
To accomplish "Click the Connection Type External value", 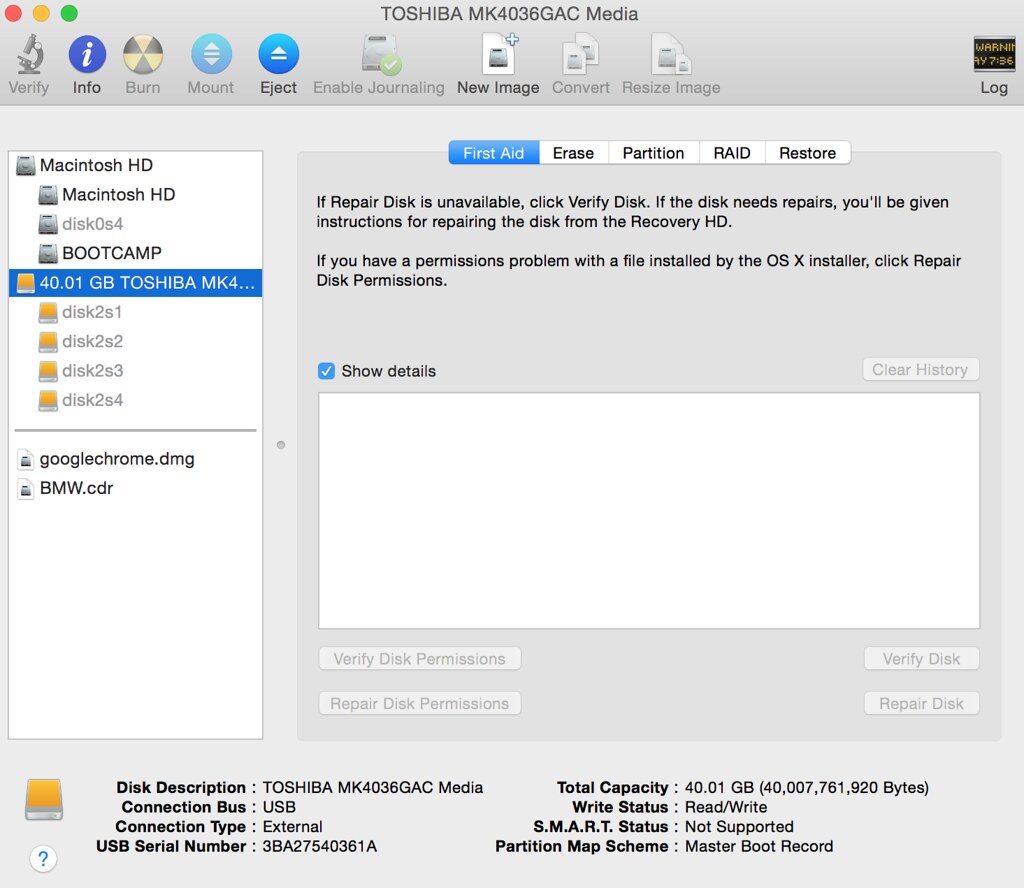I will point(293,827).
